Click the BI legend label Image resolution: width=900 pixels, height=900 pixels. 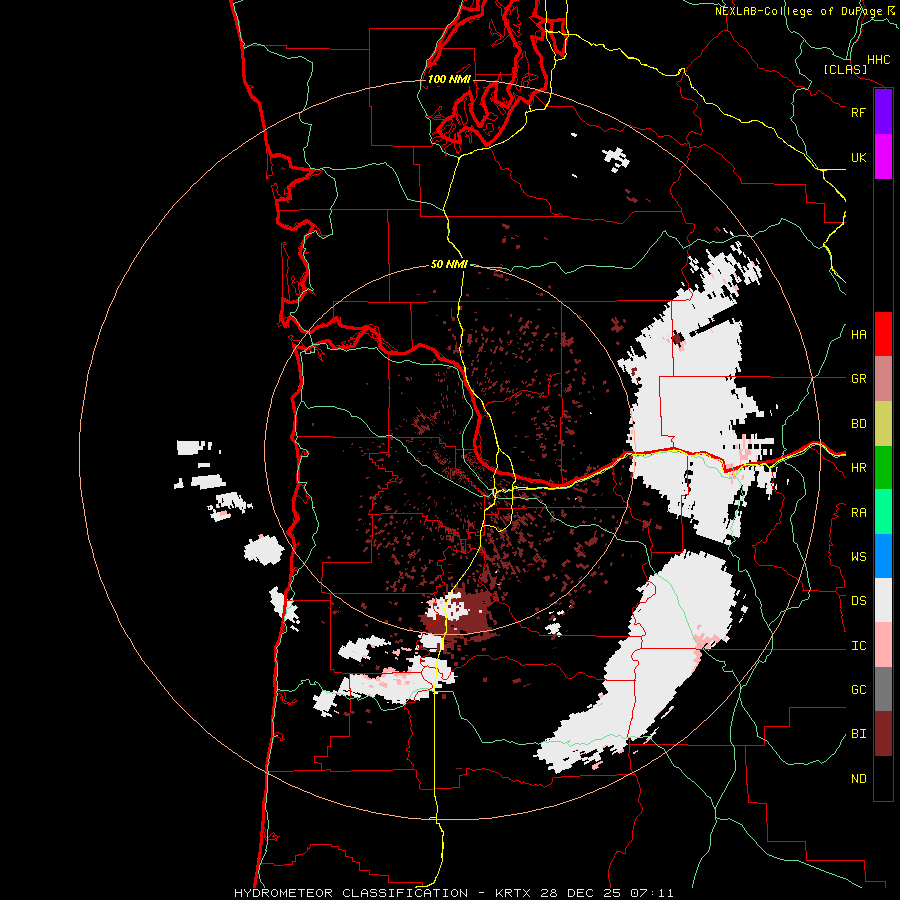(x=858, y=734)
